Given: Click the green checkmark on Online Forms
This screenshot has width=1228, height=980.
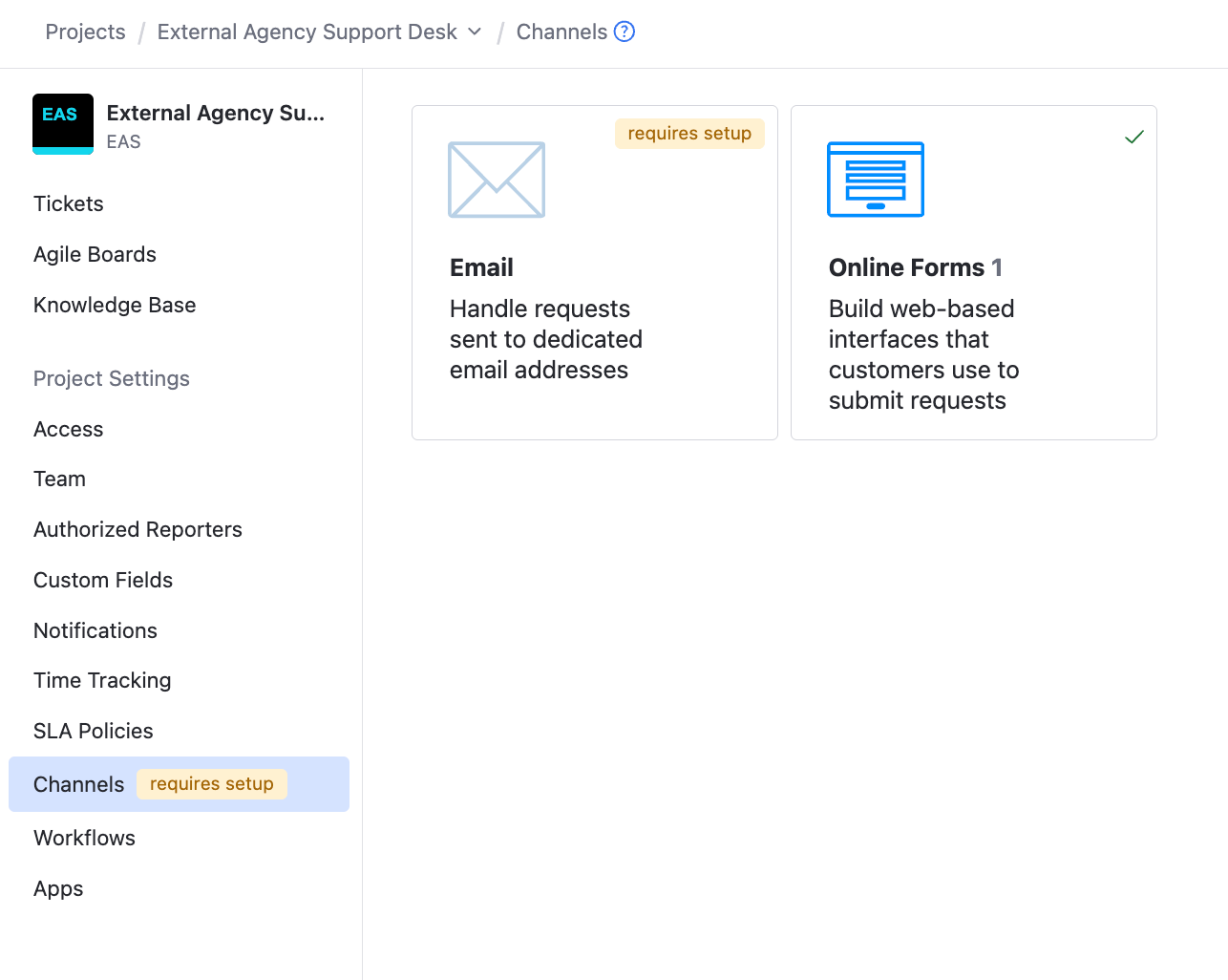Looking at the screenshot, I should pos(1133,137).
